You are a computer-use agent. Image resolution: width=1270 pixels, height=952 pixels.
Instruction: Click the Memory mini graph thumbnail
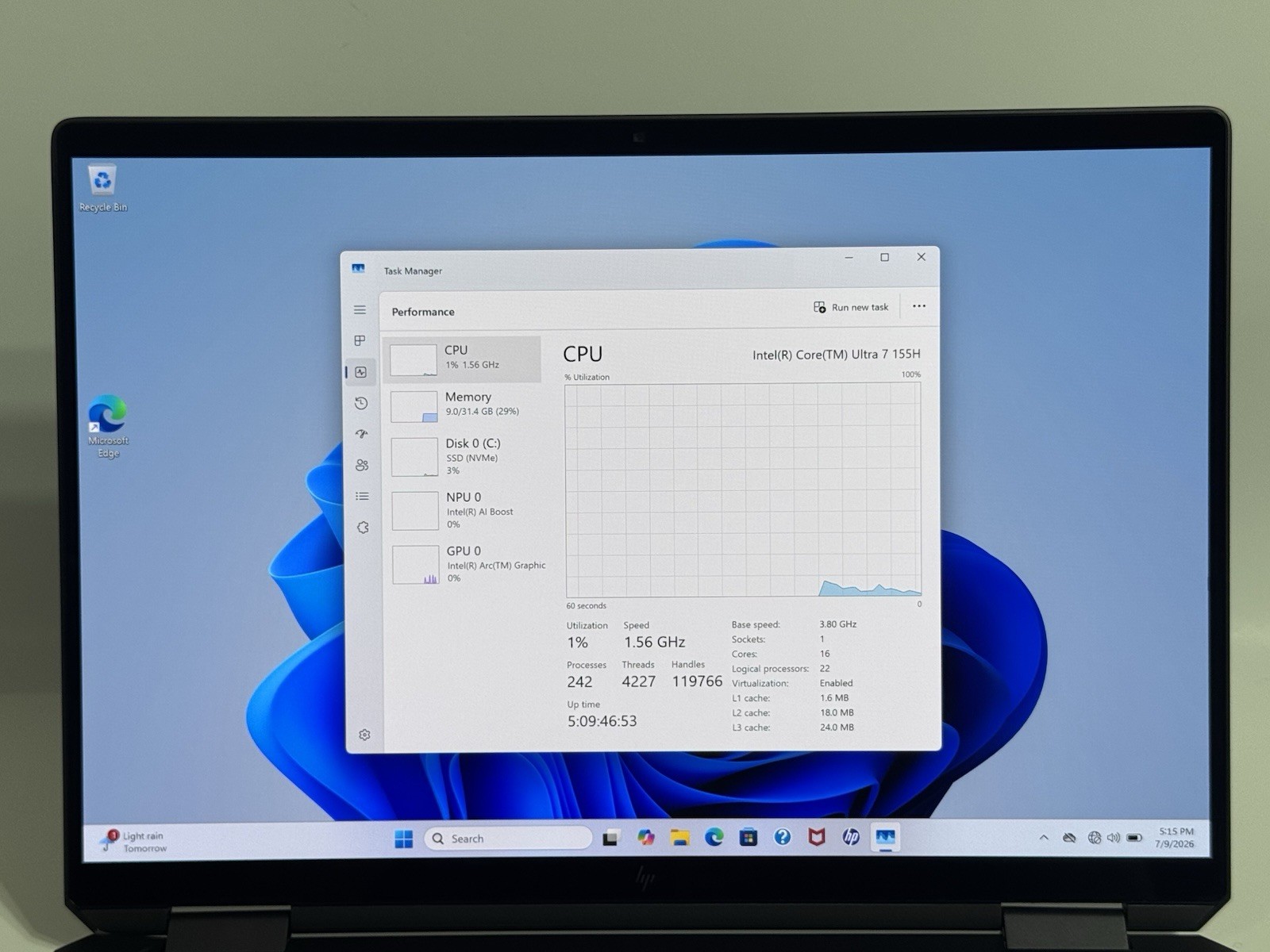coord(414,406)
